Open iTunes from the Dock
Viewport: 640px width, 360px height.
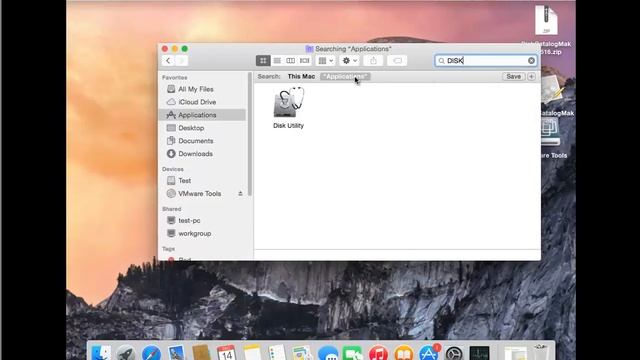[378, 353]
